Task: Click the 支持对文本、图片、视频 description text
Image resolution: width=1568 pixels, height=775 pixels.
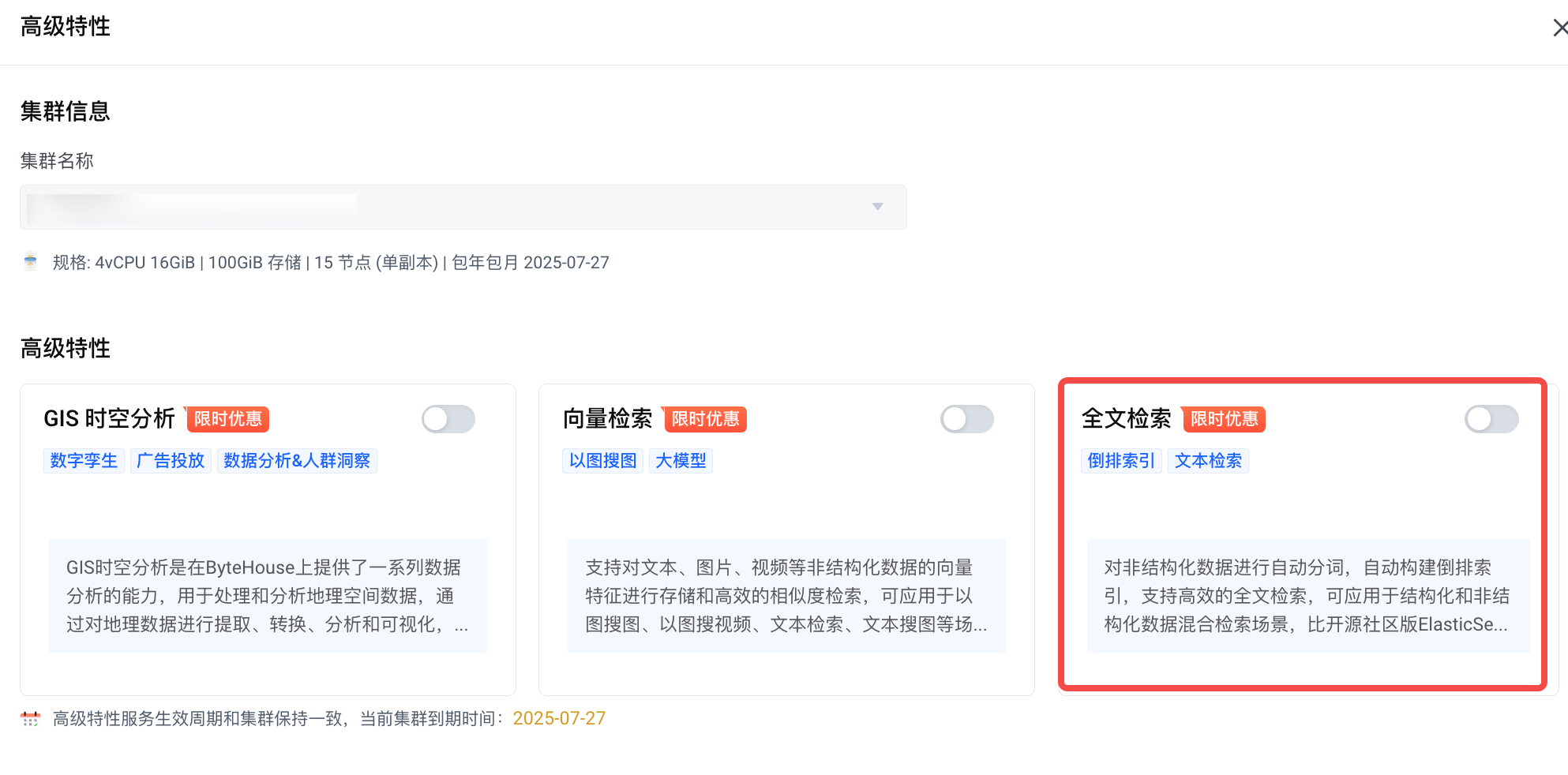Action: 786,596
